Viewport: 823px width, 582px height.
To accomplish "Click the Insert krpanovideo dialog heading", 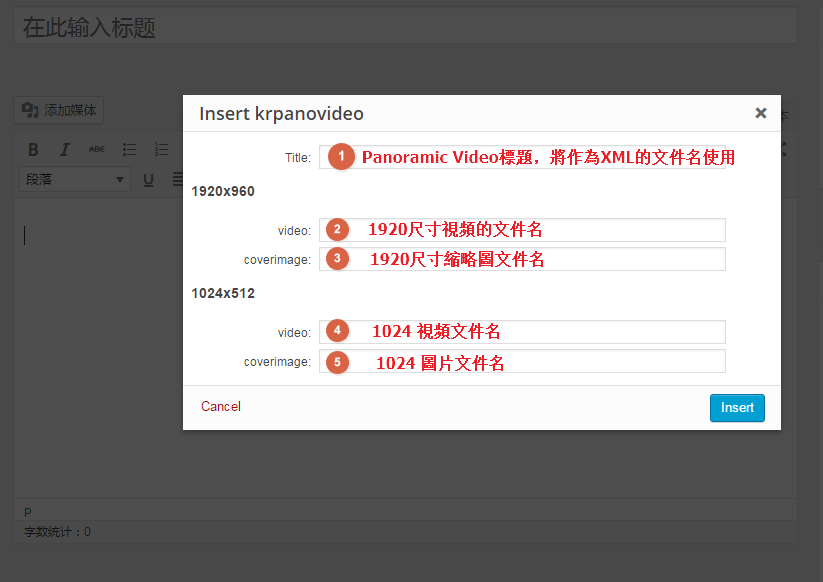I will [x=281, y=113].
